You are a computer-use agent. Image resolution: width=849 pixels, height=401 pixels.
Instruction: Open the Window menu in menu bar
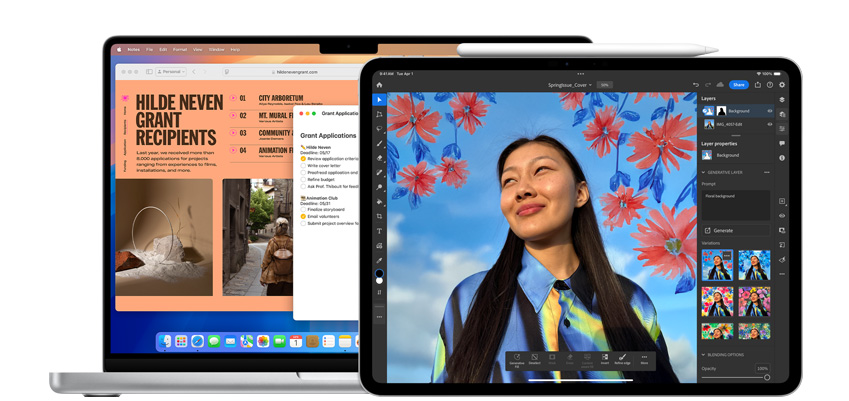pos(215,49)
